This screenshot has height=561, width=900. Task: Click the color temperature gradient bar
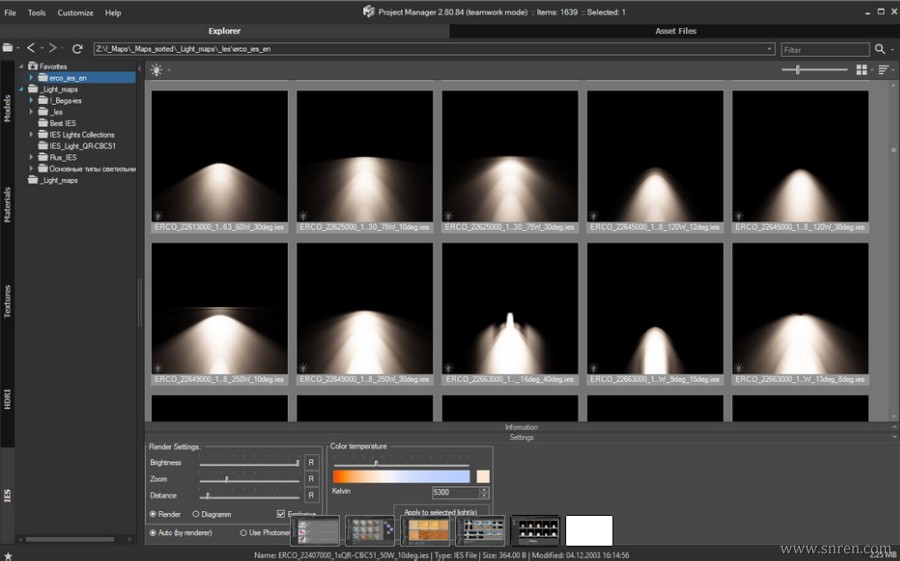[x=401, y=477]
